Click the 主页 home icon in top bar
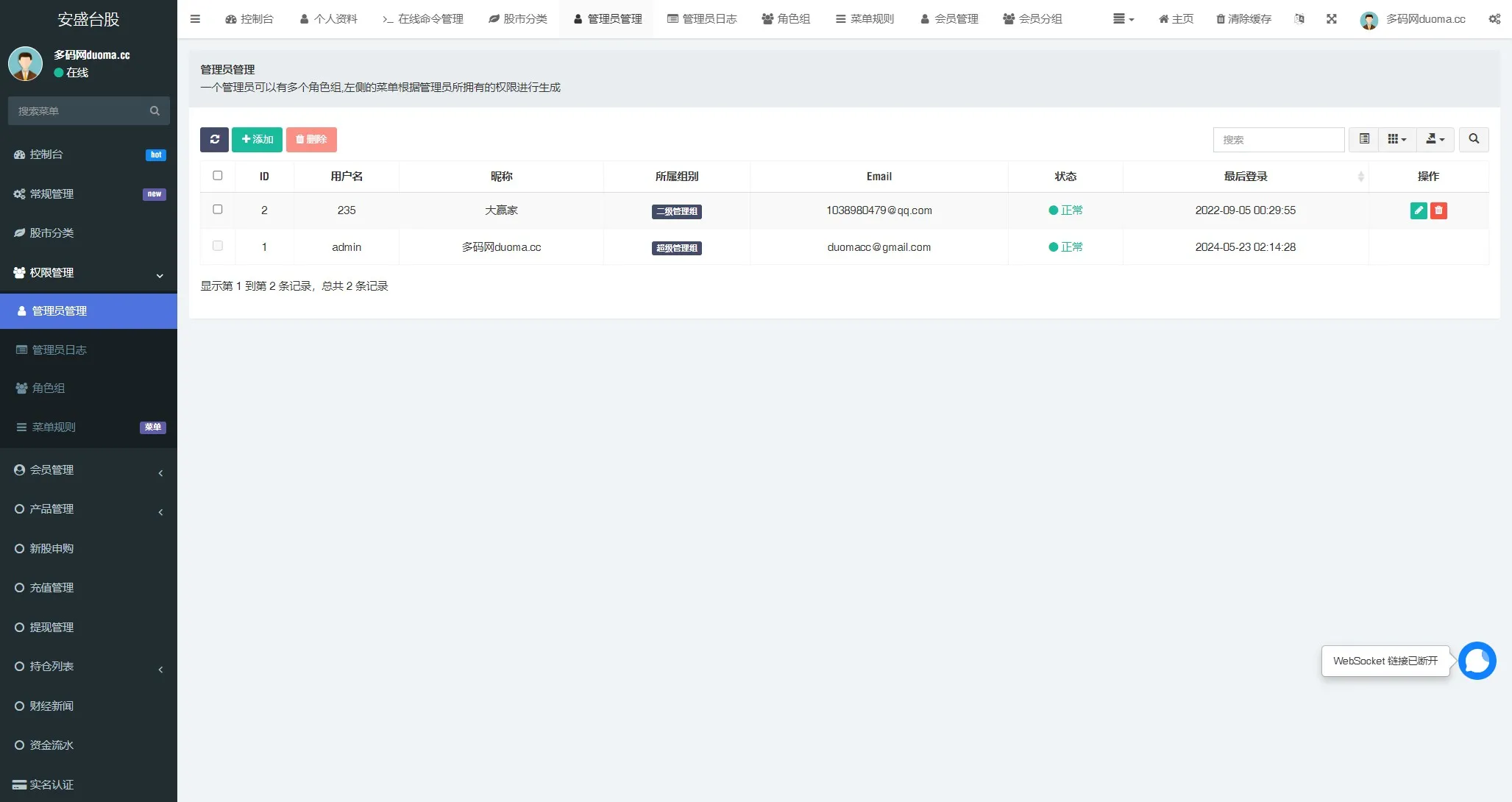This screenshot has width=1512, height=802. click(1175, 18)
